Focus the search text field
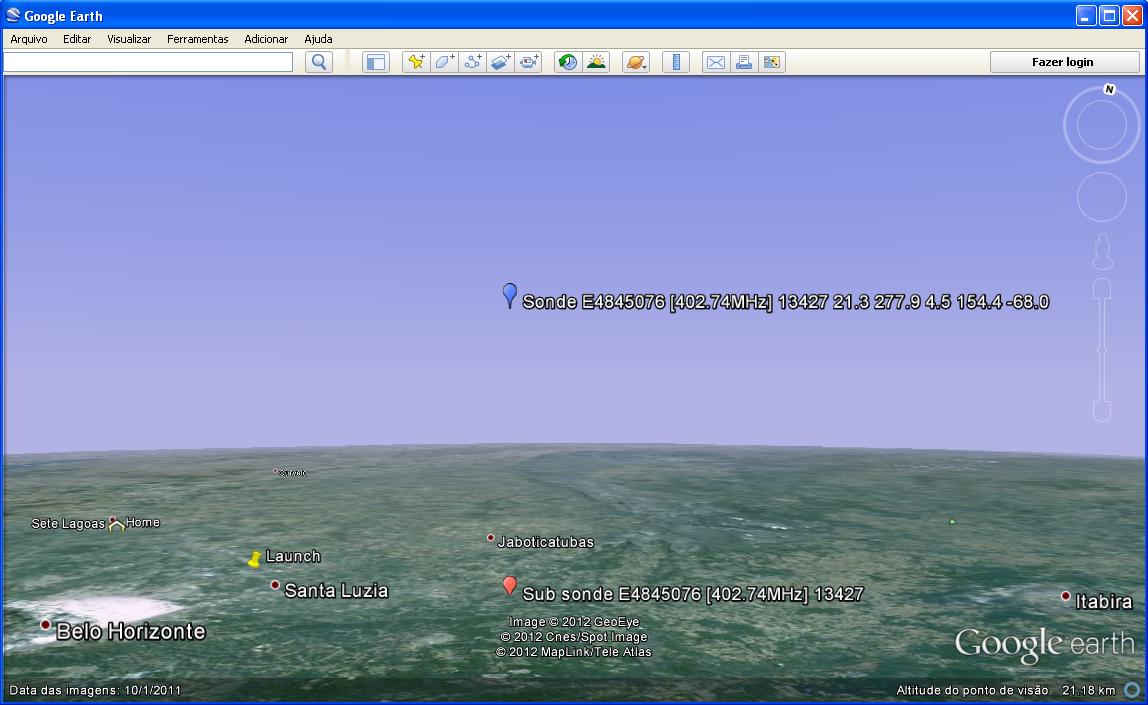 pyautogui.click(x=148, y=62)
